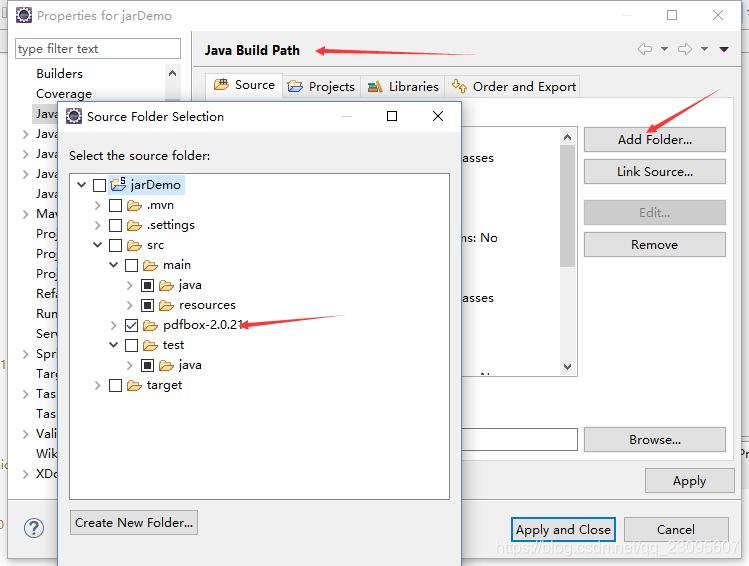Click the Apply and Close button
The width and height of the screenshot is (749, 566).
[x=563, y=530]
